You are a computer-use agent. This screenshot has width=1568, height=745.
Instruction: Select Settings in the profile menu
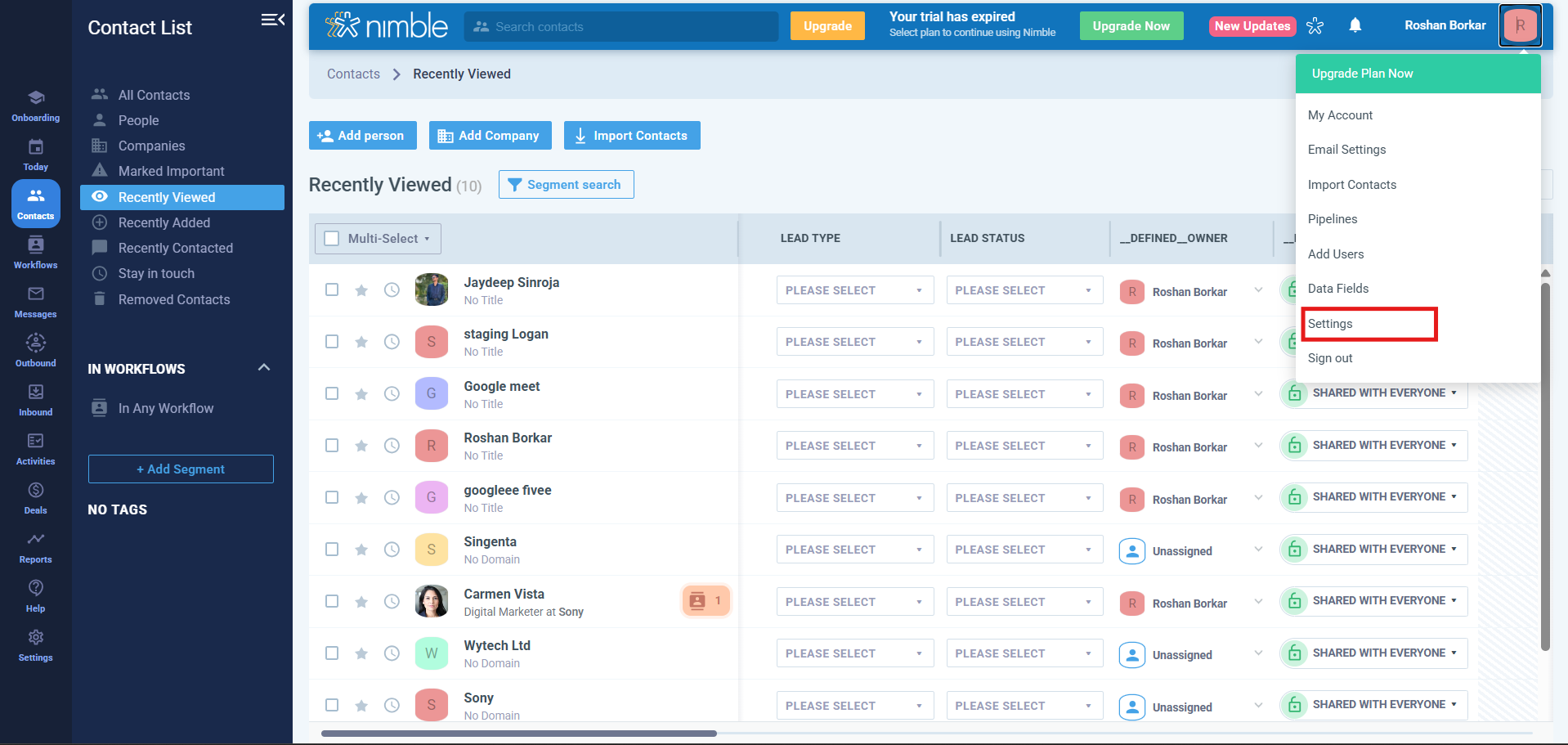click(x=1330, y=324)
